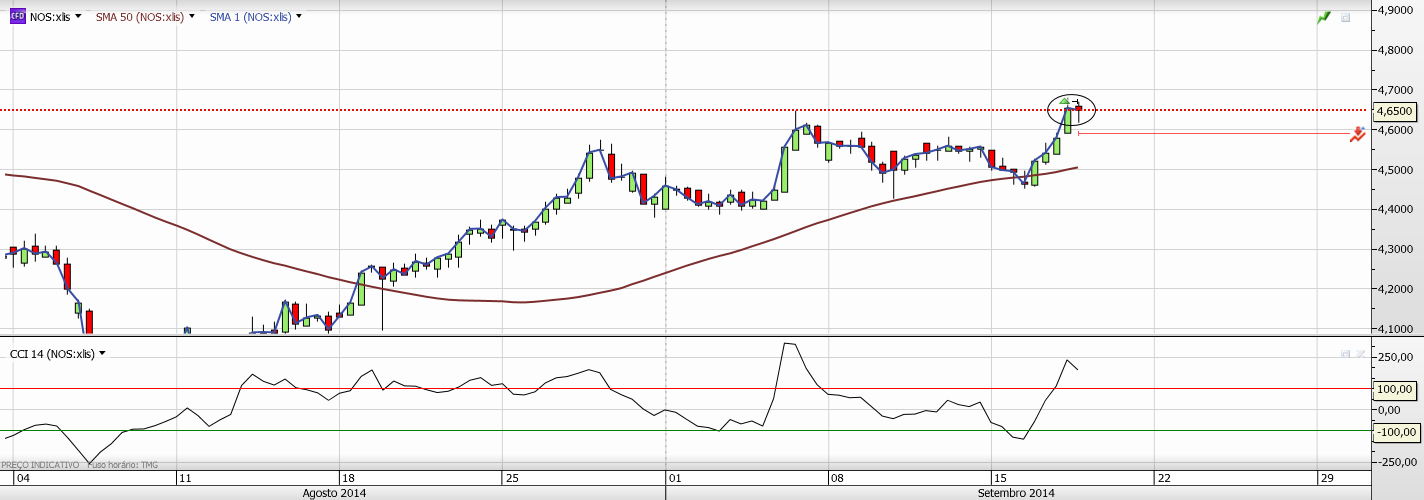1424x500 pixels.
Task: Expand the SMA 50 (NOS:xlis) dropdown arrow
Action: 191,17
